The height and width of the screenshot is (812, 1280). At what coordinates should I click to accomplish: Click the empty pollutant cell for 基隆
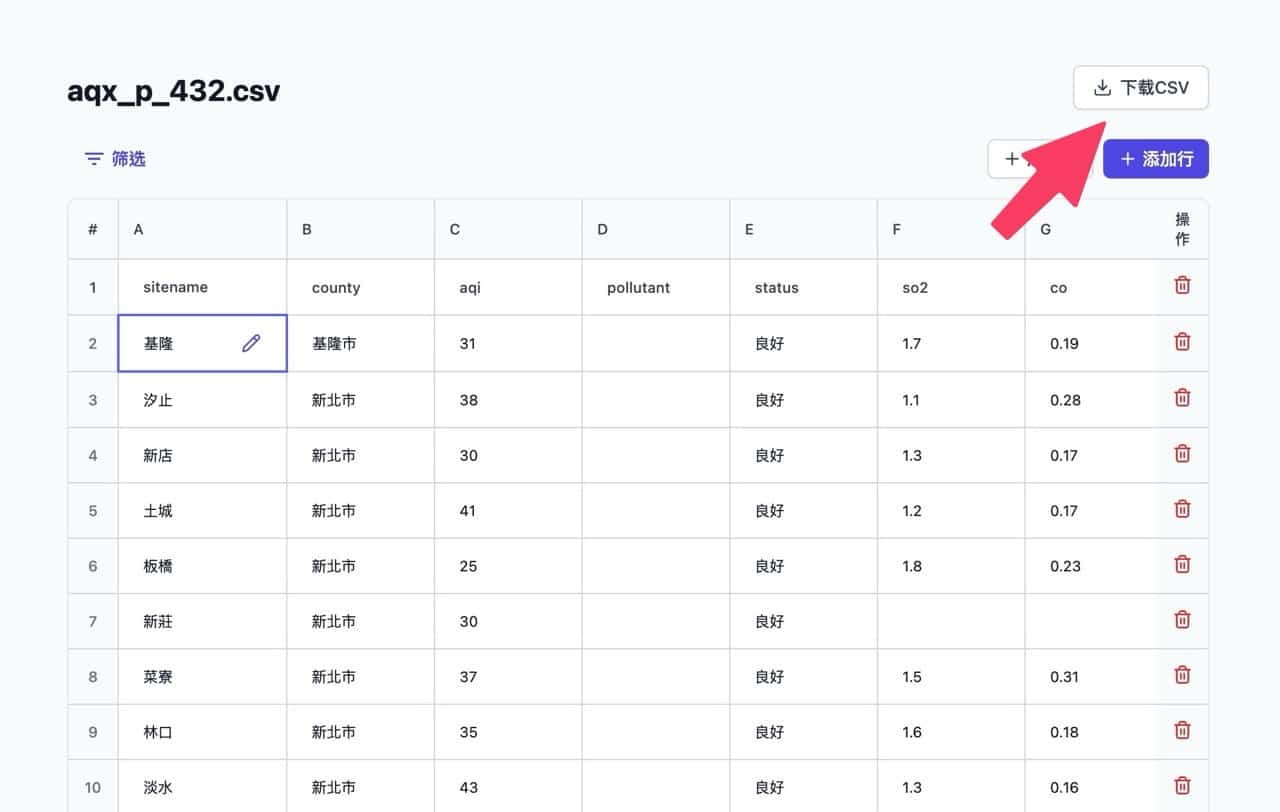(656, 343)
